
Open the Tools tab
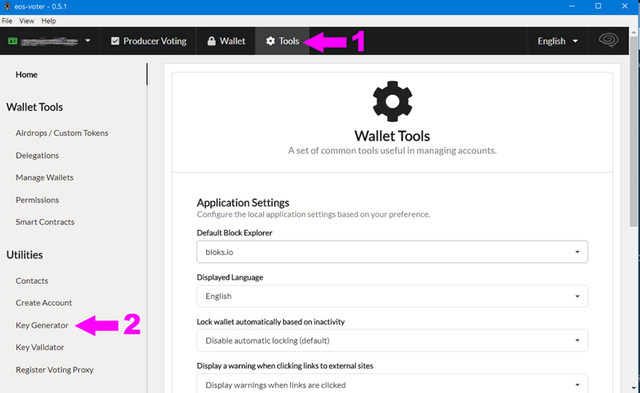[282, 41]
